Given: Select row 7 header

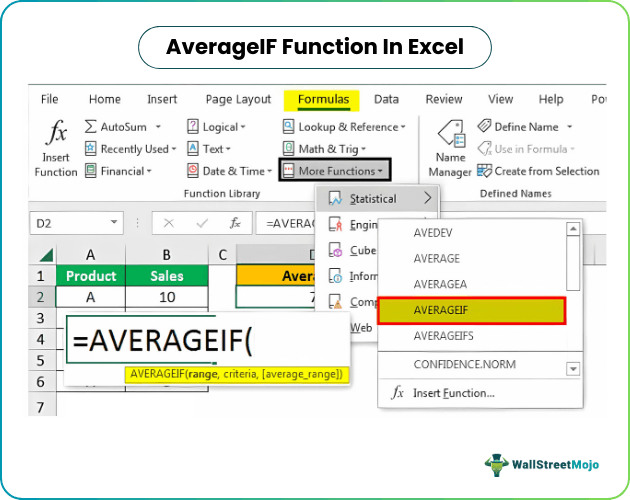Looking at the screenshot, I should click(41, 407).
